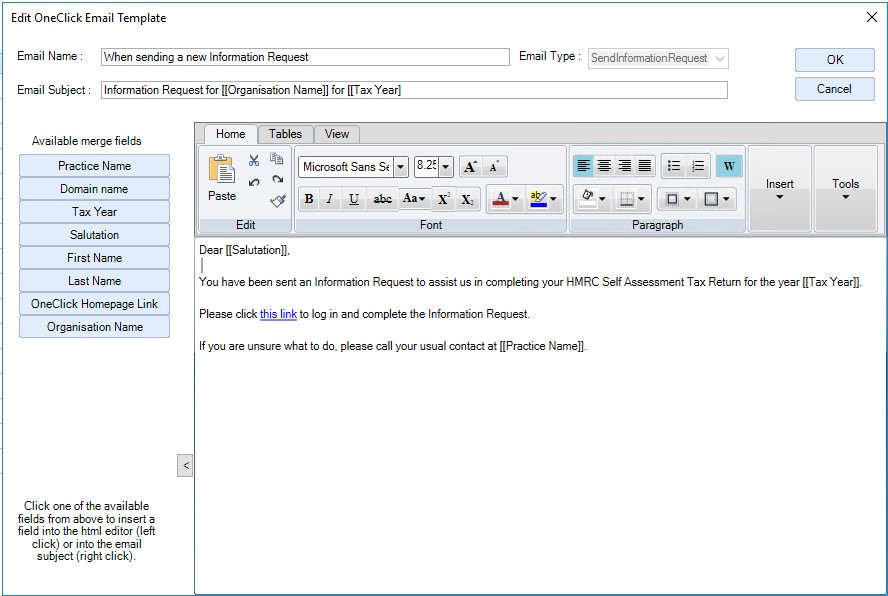The image size is (888, 596).
Task: Apply strikethrough formatting
Action: [382, 199]
